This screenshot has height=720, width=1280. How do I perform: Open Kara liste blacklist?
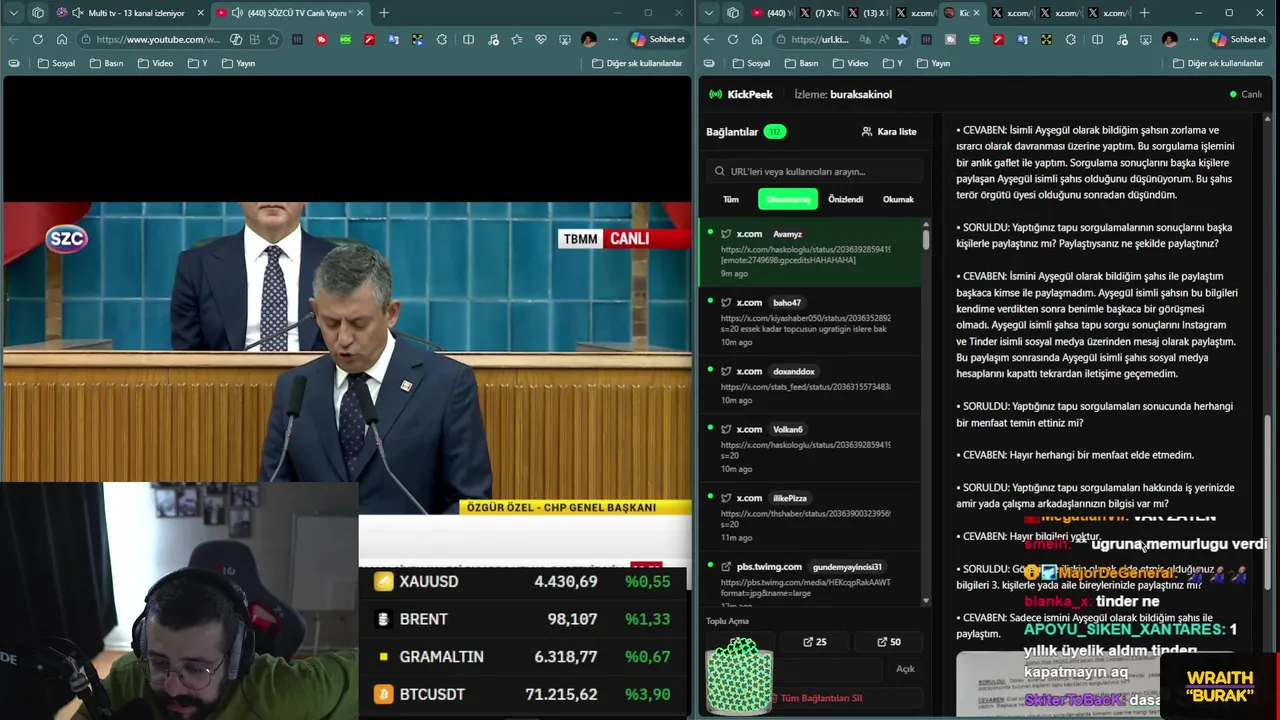[x=889, y=131]
